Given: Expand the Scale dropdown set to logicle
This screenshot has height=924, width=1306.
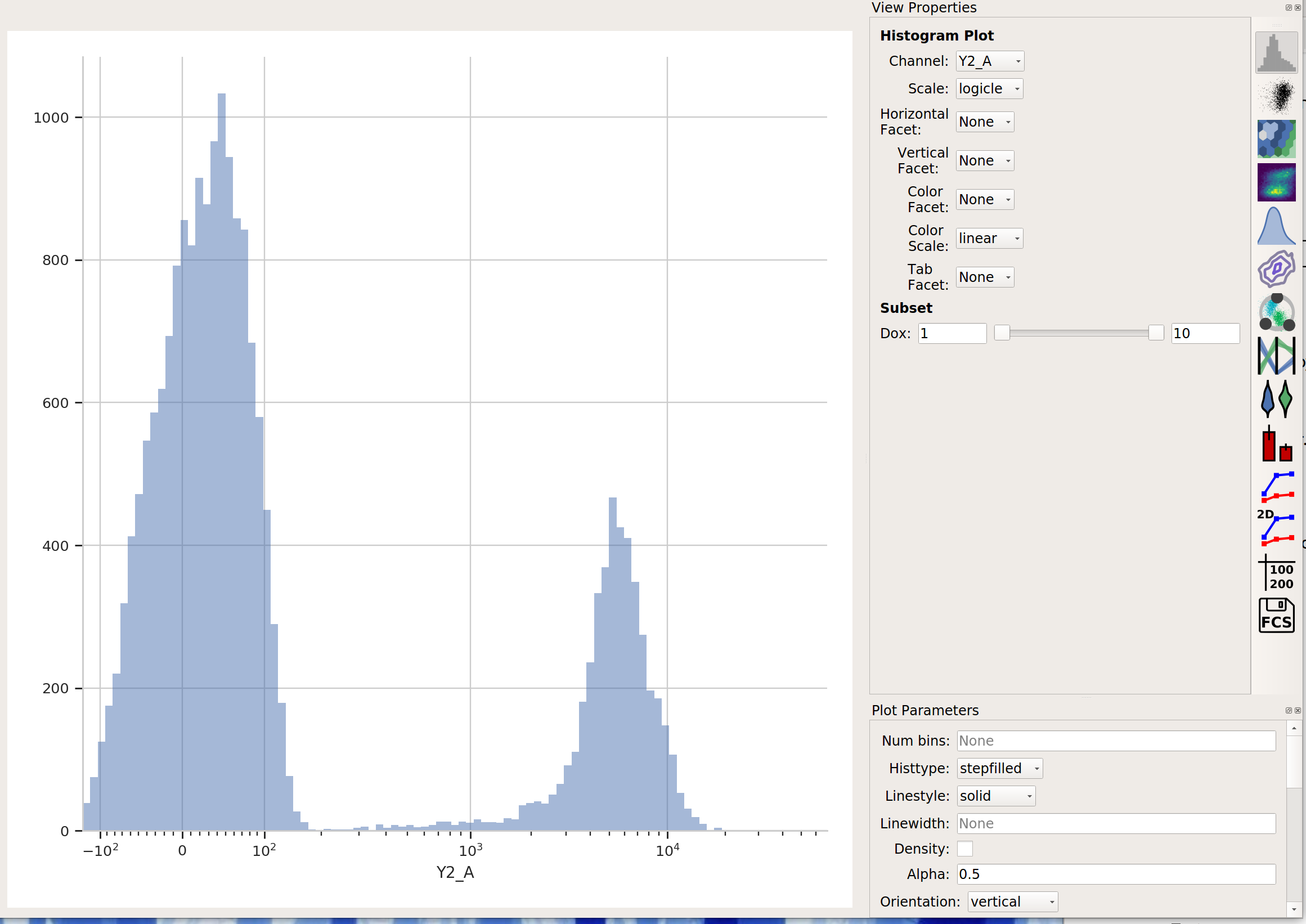Looking at the screenshot, I should pyautogui.click(x=989, y=89).
